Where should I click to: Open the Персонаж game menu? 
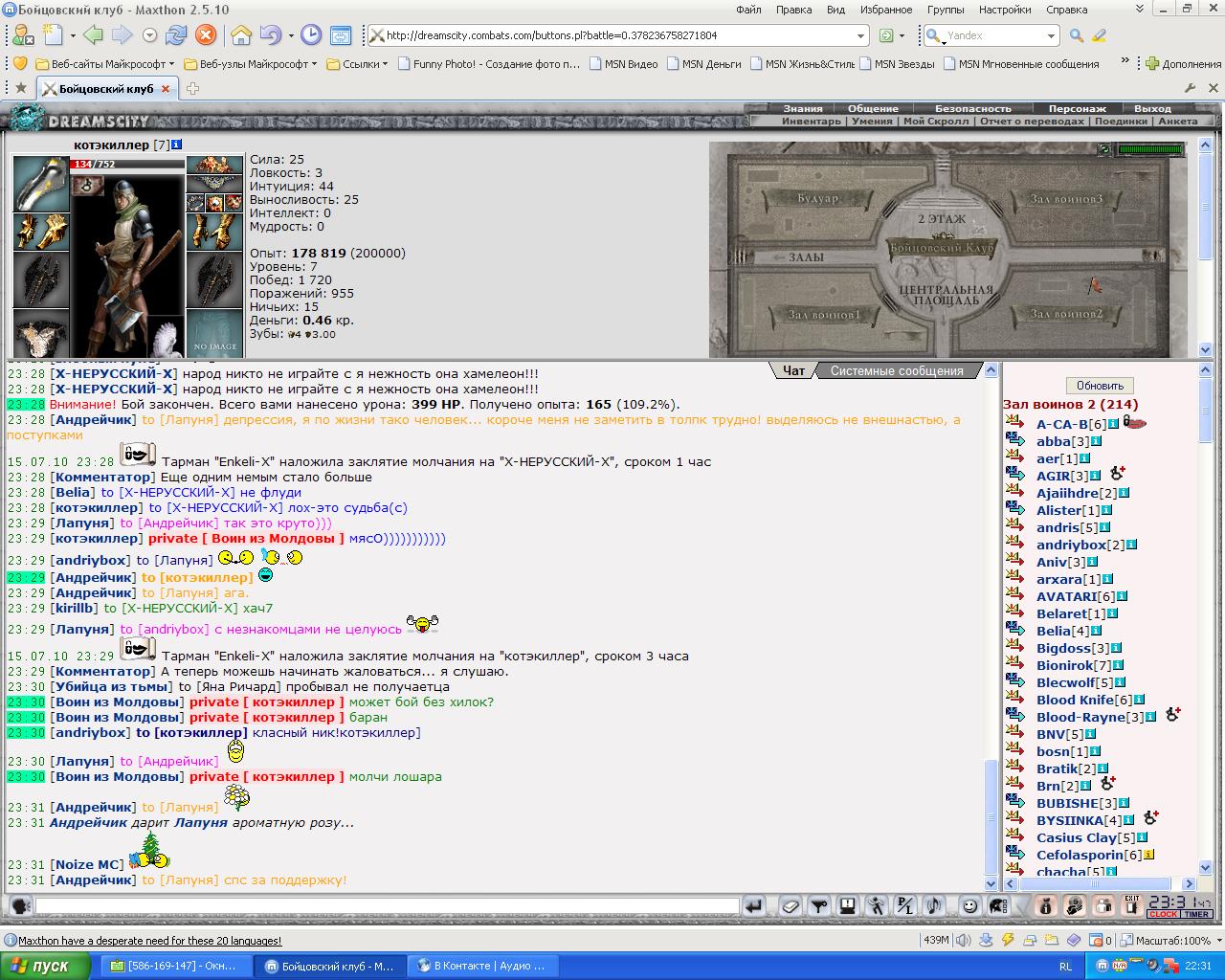coord(1077,109)
